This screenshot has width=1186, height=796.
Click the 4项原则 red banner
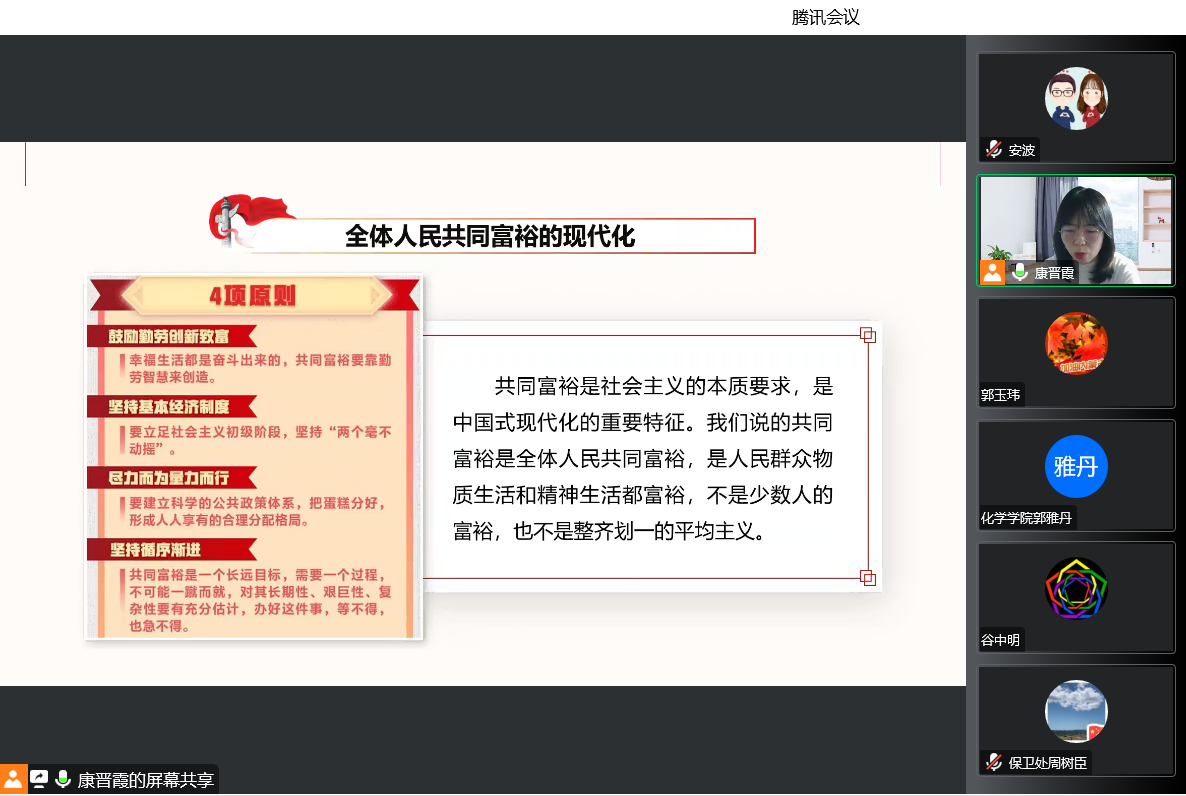click(x=253, y=296)
